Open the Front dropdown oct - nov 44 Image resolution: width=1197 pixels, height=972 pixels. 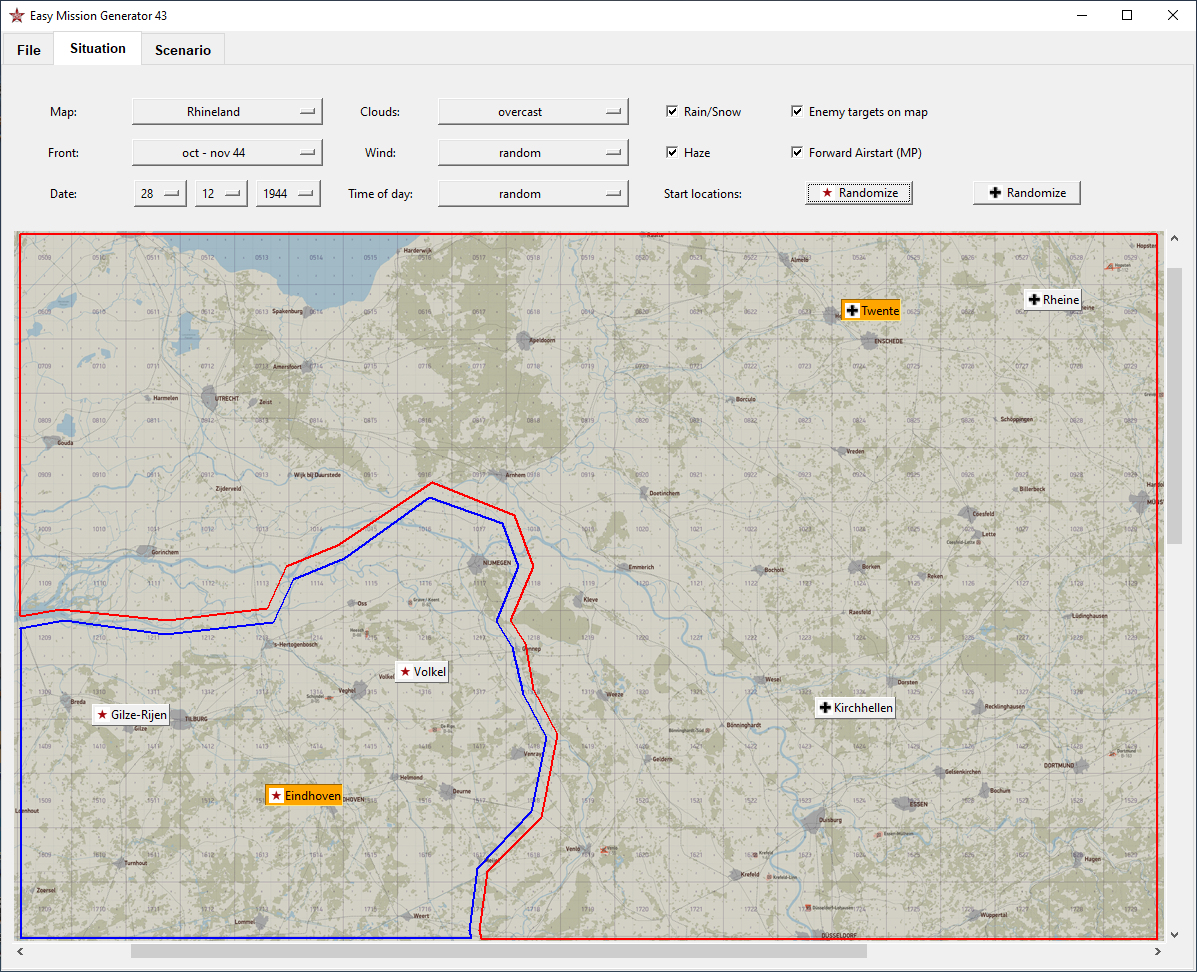click(227, 153)
